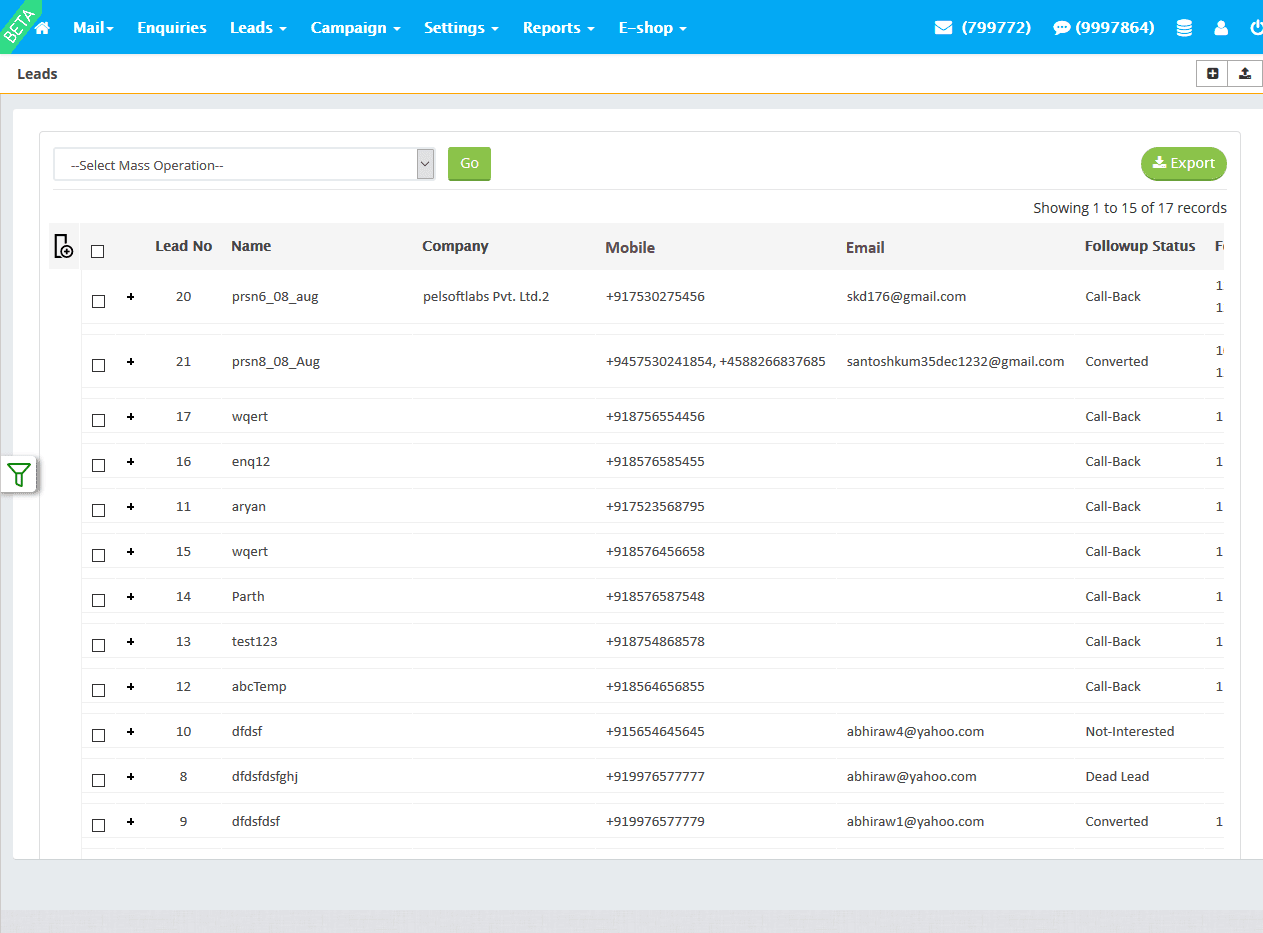The width and height of the screenshot is (1263, 933).
Task: Sort by the Lead No column header
Action: 183,246
